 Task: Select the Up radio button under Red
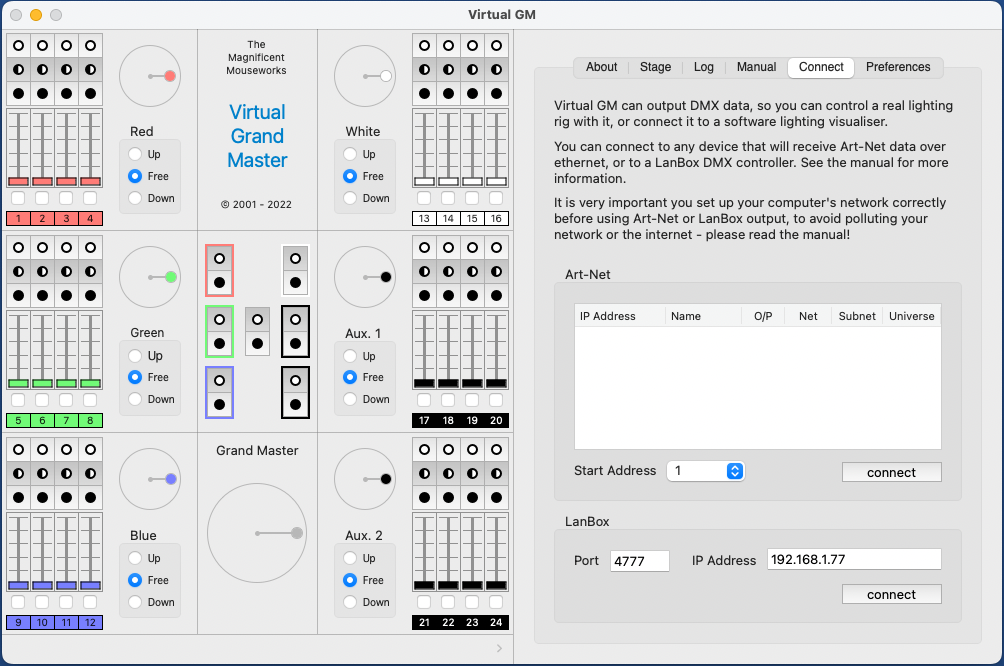135,154
